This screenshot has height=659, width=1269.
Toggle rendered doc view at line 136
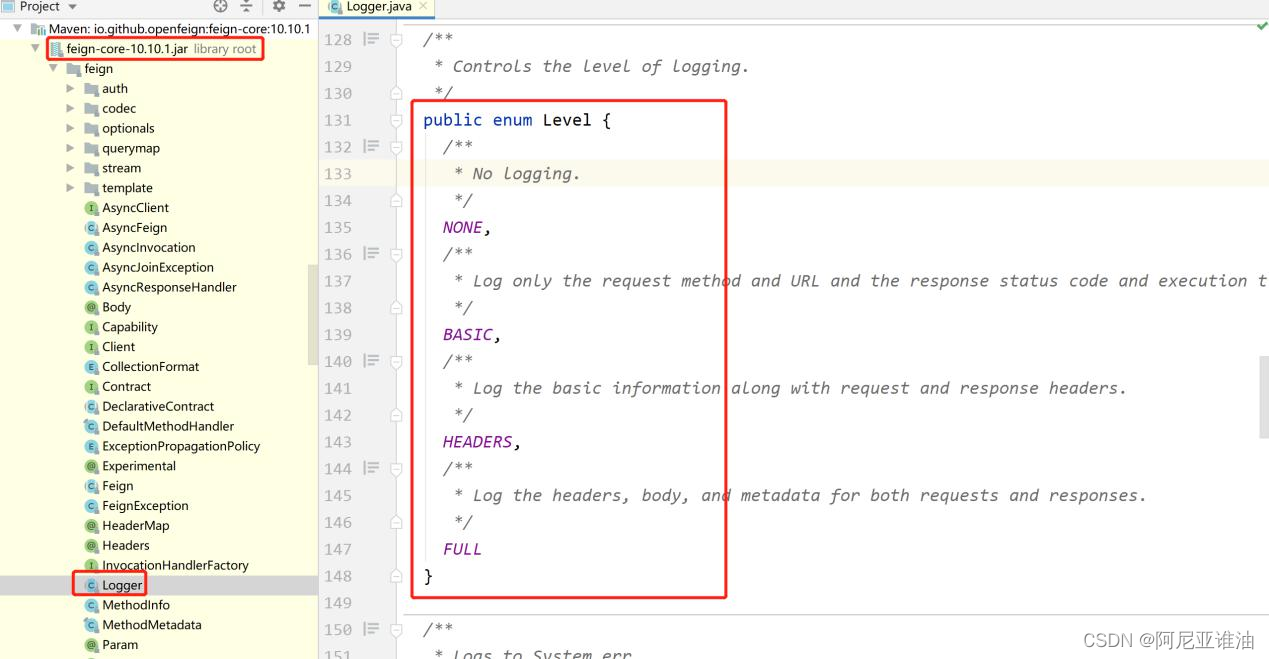(x=371, y=254)
